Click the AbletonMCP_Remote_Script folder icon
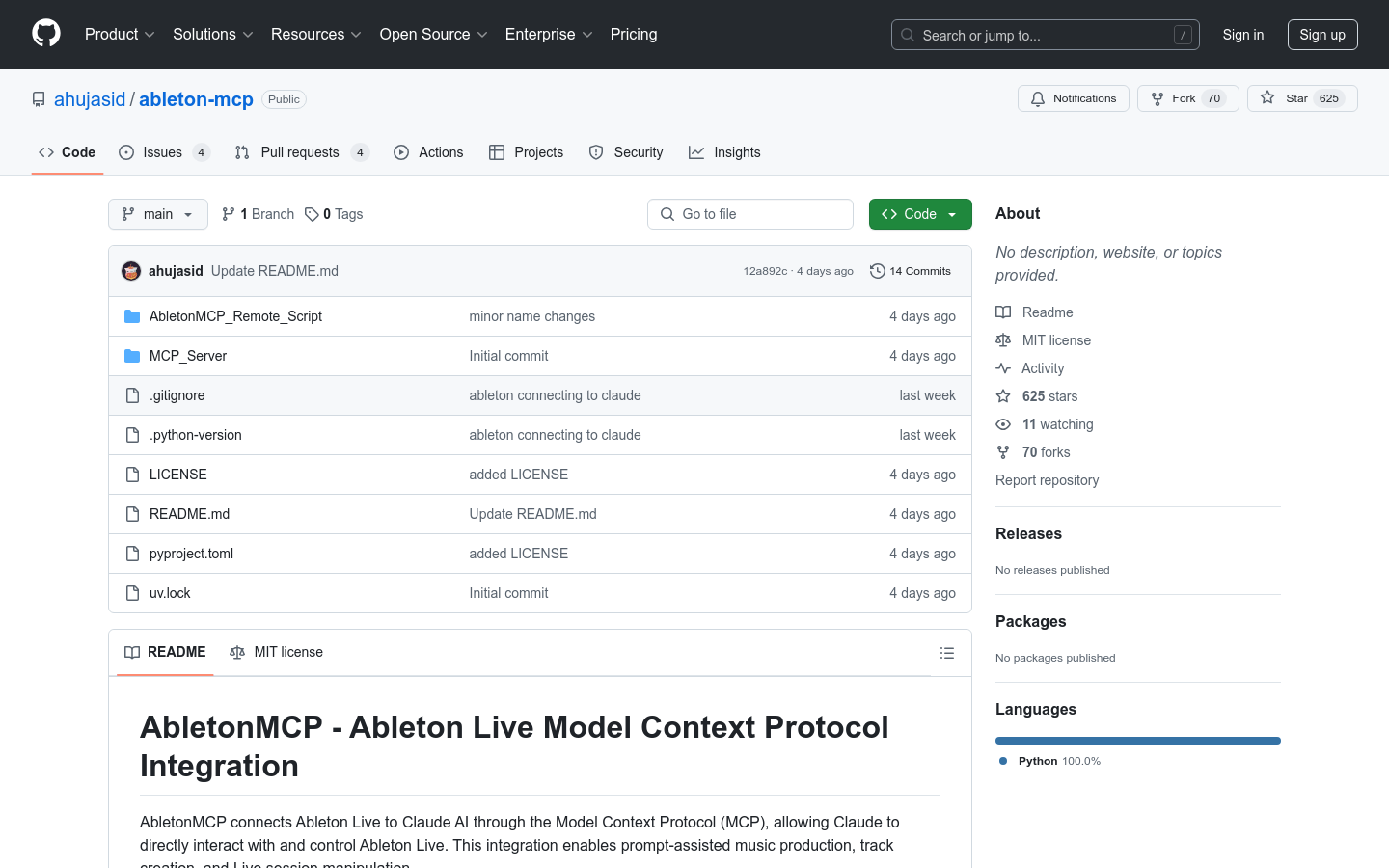This screenshot has height=868, width=1389. [132, 316]
